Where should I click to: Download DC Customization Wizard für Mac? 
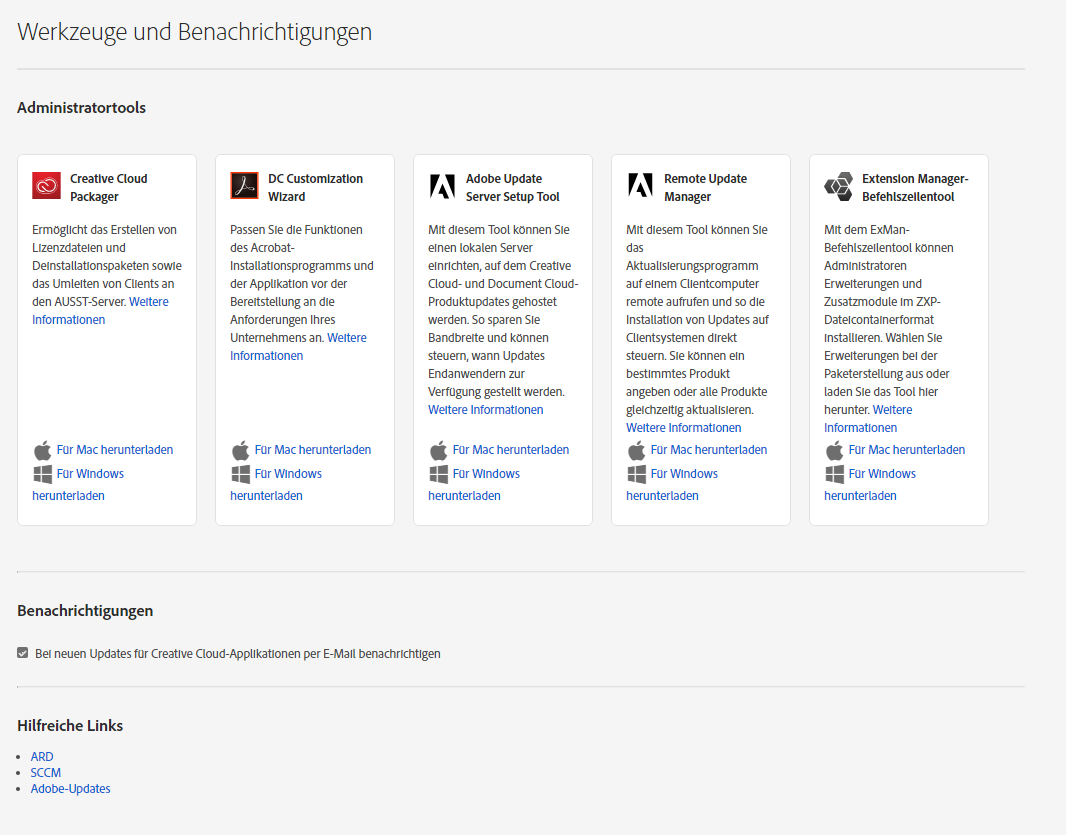tap(313, 450)
